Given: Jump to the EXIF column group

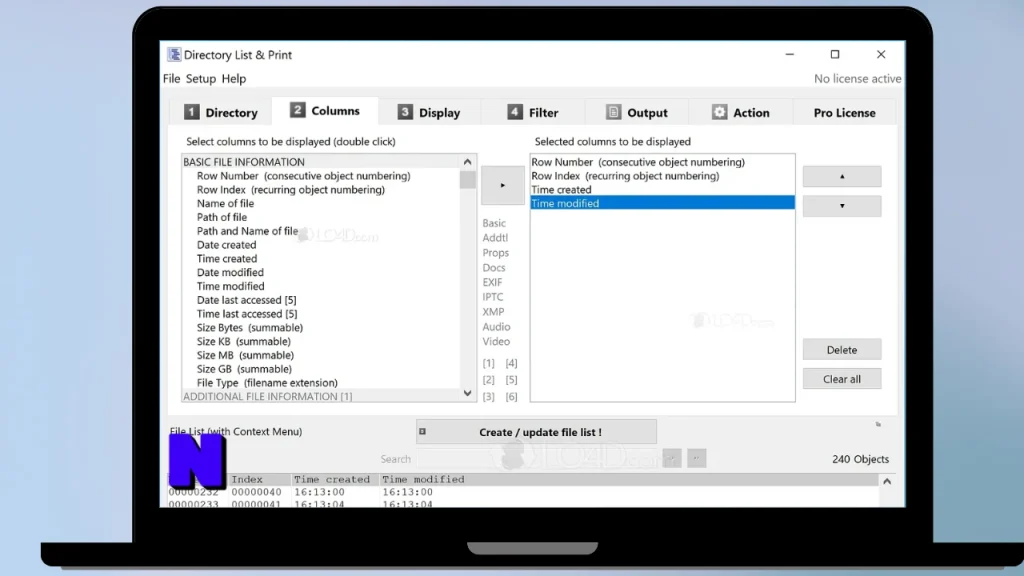Looking at the screenshot, I should 492,282.
